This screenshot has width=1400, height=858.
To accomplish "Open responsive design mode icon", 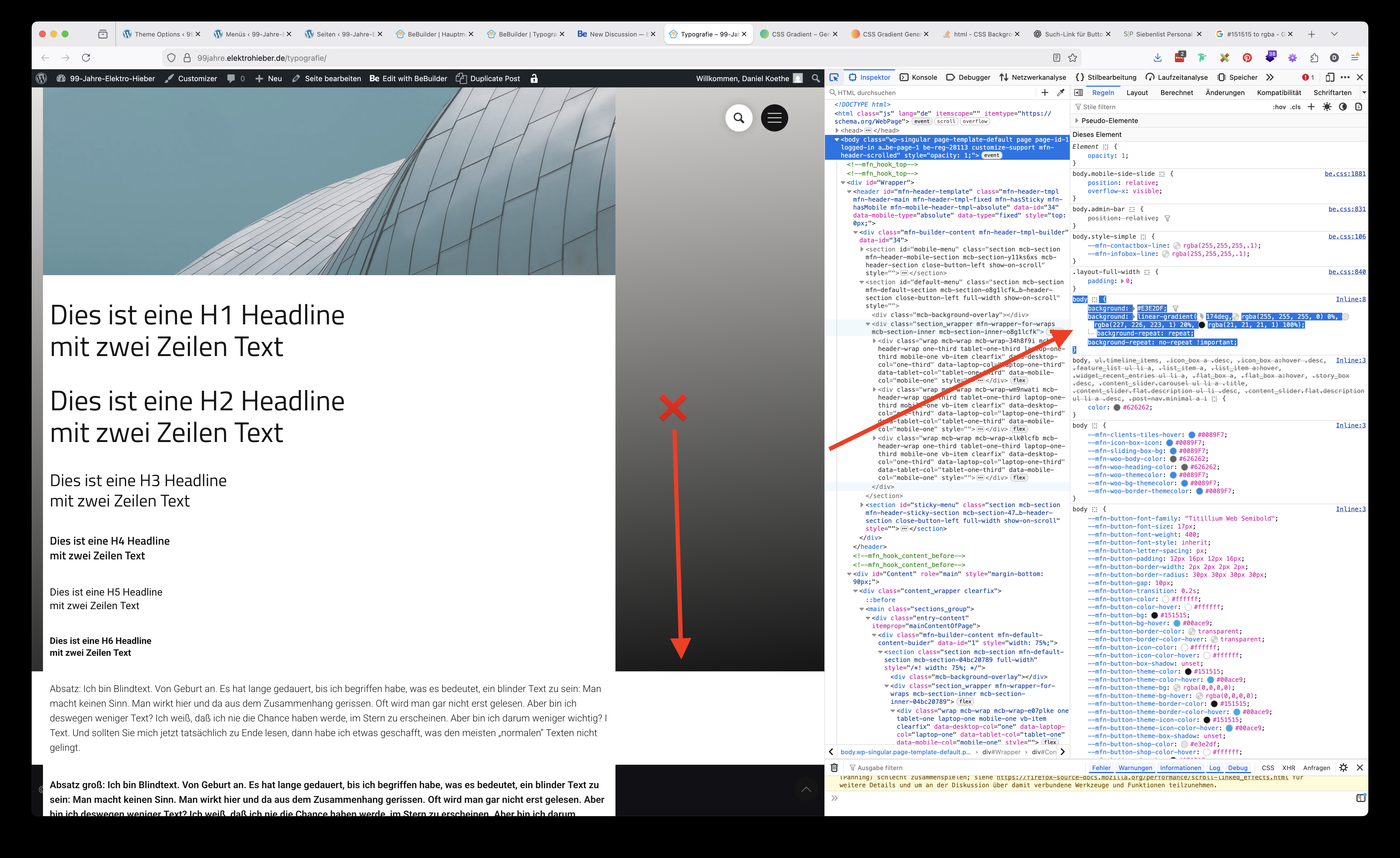I will click(x=1330, y=77).
